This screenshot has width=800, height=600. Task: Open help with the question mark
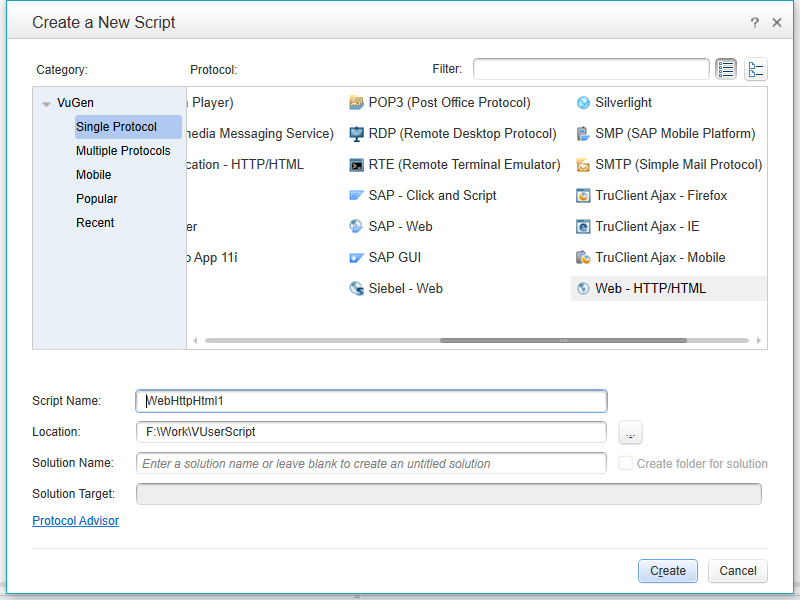(755, 22)
